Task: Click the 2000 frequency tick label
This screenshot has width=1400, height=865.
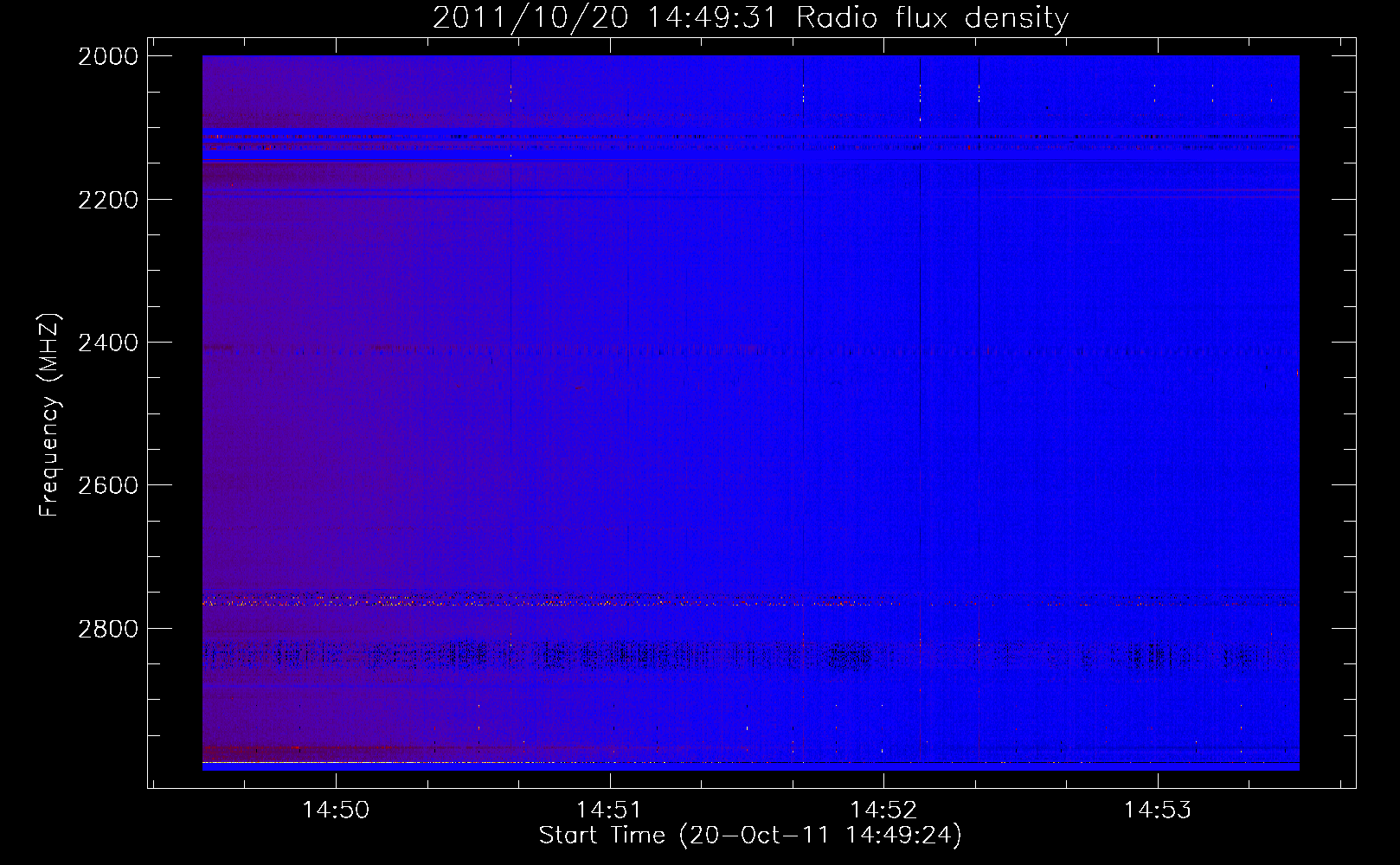Action: (108, 56)
